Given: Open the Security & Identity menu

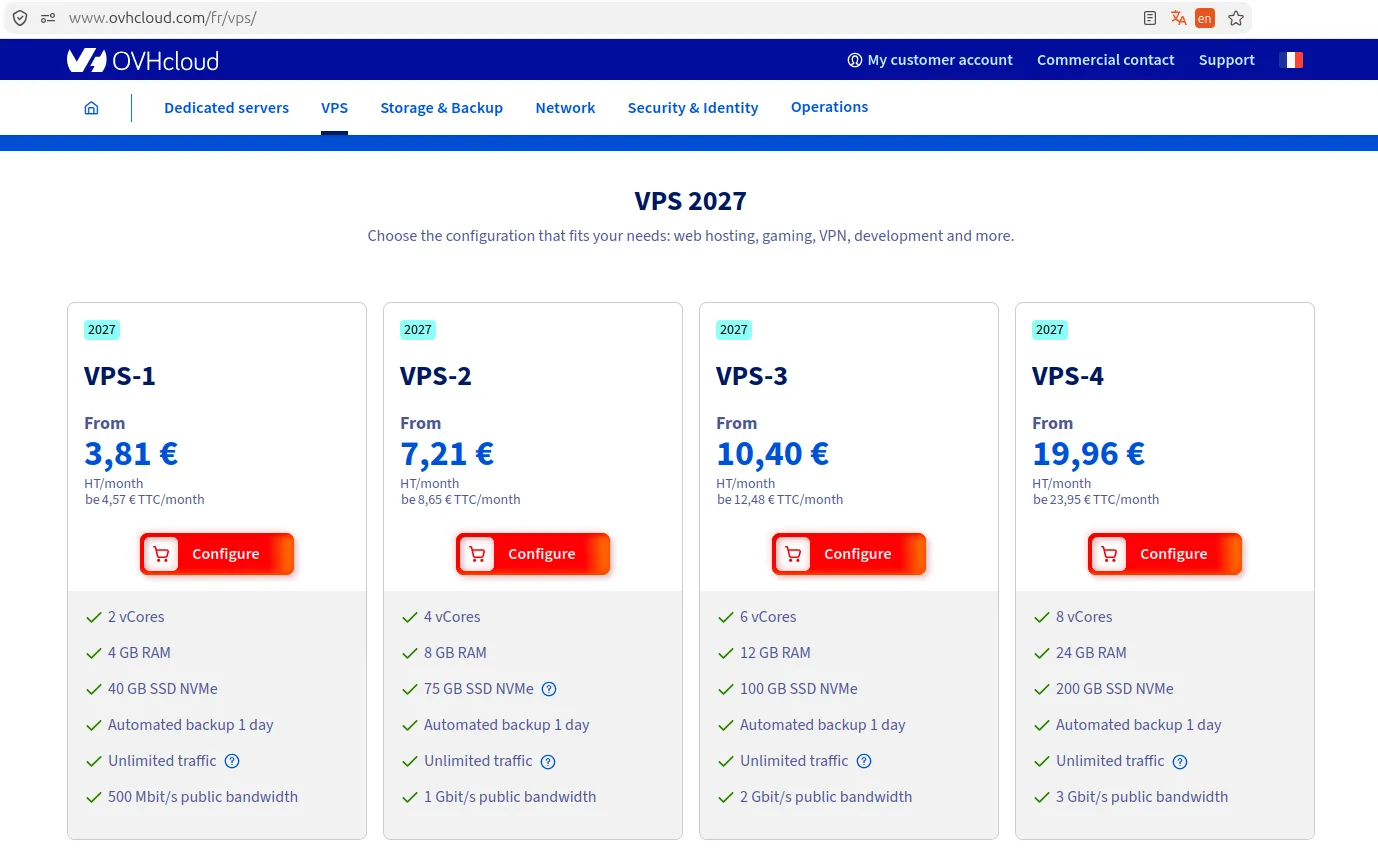Looking at the screenshot, I should [x=693, y=108].
